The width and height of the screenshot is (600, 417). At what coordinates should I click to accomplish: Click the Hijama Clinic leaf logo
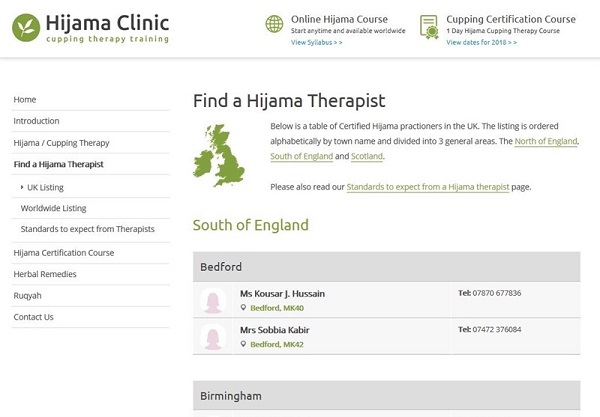(26, 27)
